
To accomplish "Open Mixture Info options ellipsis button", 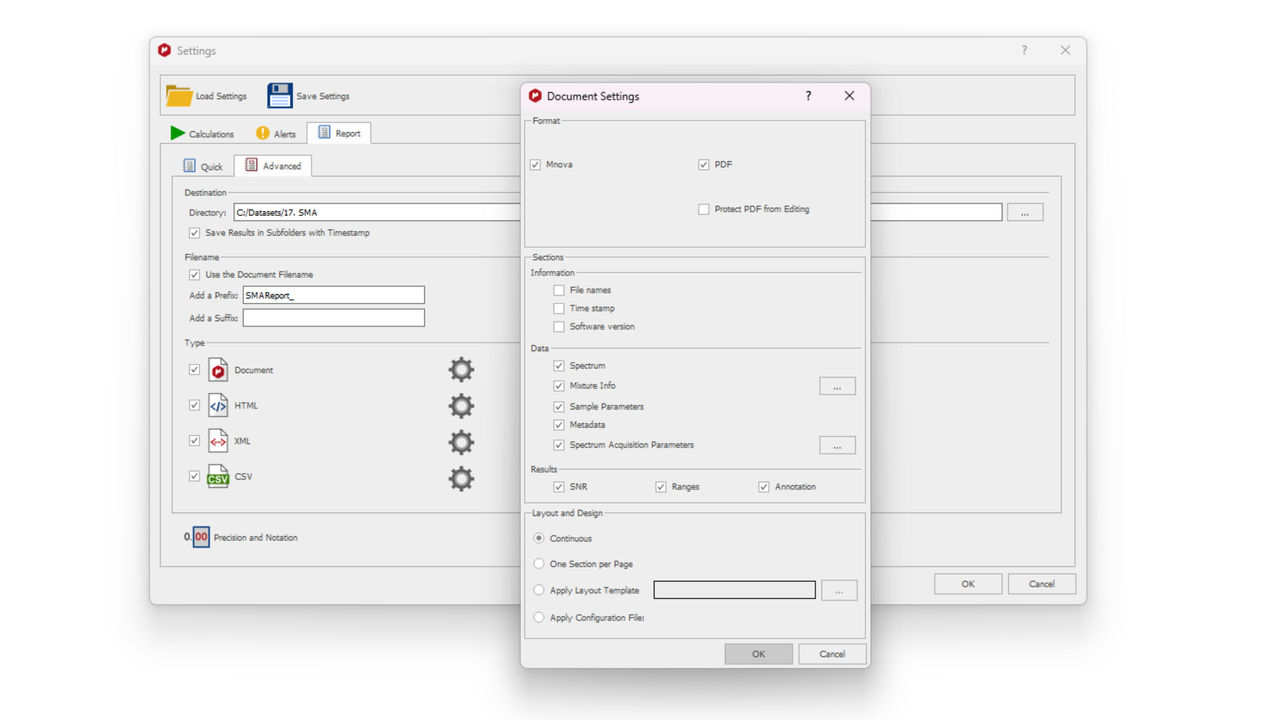I will (837, 386).
